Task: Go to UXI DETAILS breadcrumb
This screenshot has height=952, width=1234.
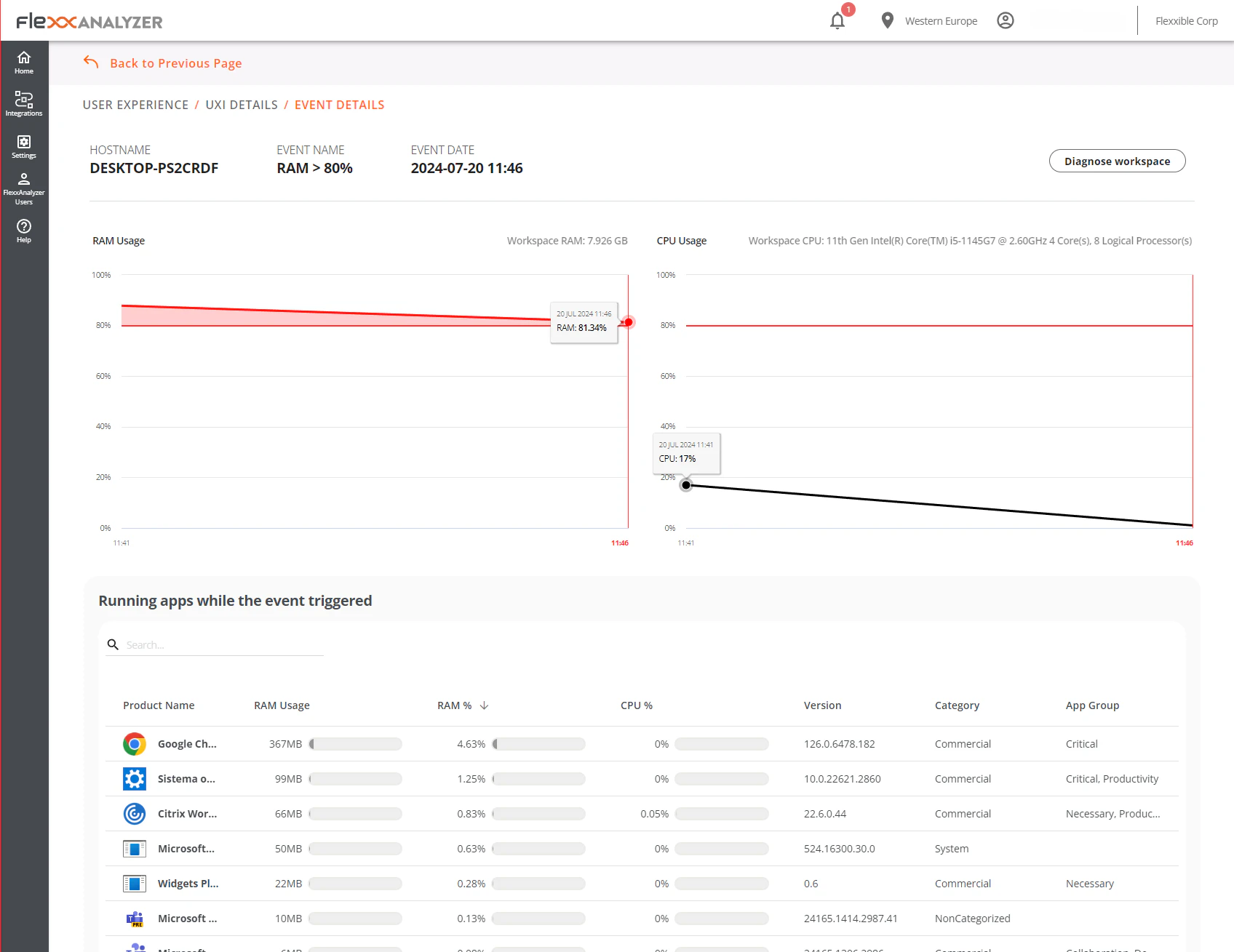Action: pos(242,105)
